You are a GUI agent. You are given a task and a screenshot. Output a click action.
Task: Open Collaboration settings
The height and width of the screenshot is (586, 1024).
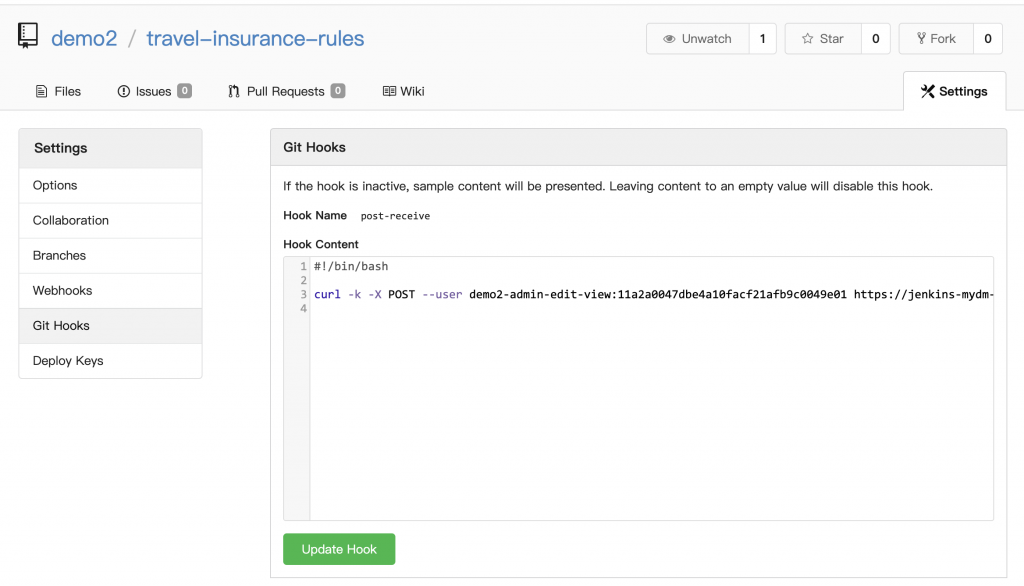click(x=71, y=220)
